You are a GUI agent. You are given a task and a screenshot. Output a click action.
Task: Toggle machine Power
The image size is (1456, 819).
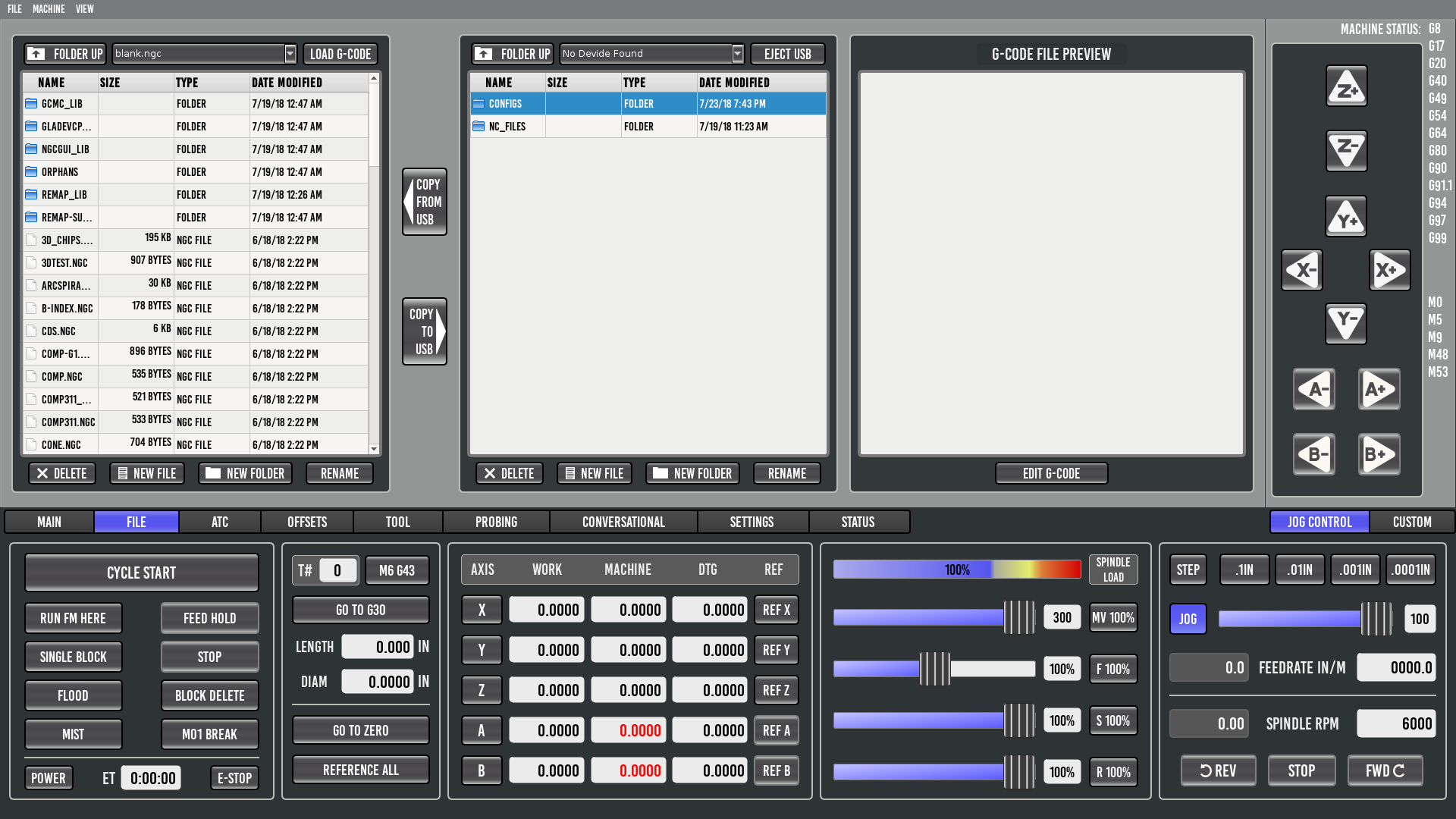click(x=49, y=778)
